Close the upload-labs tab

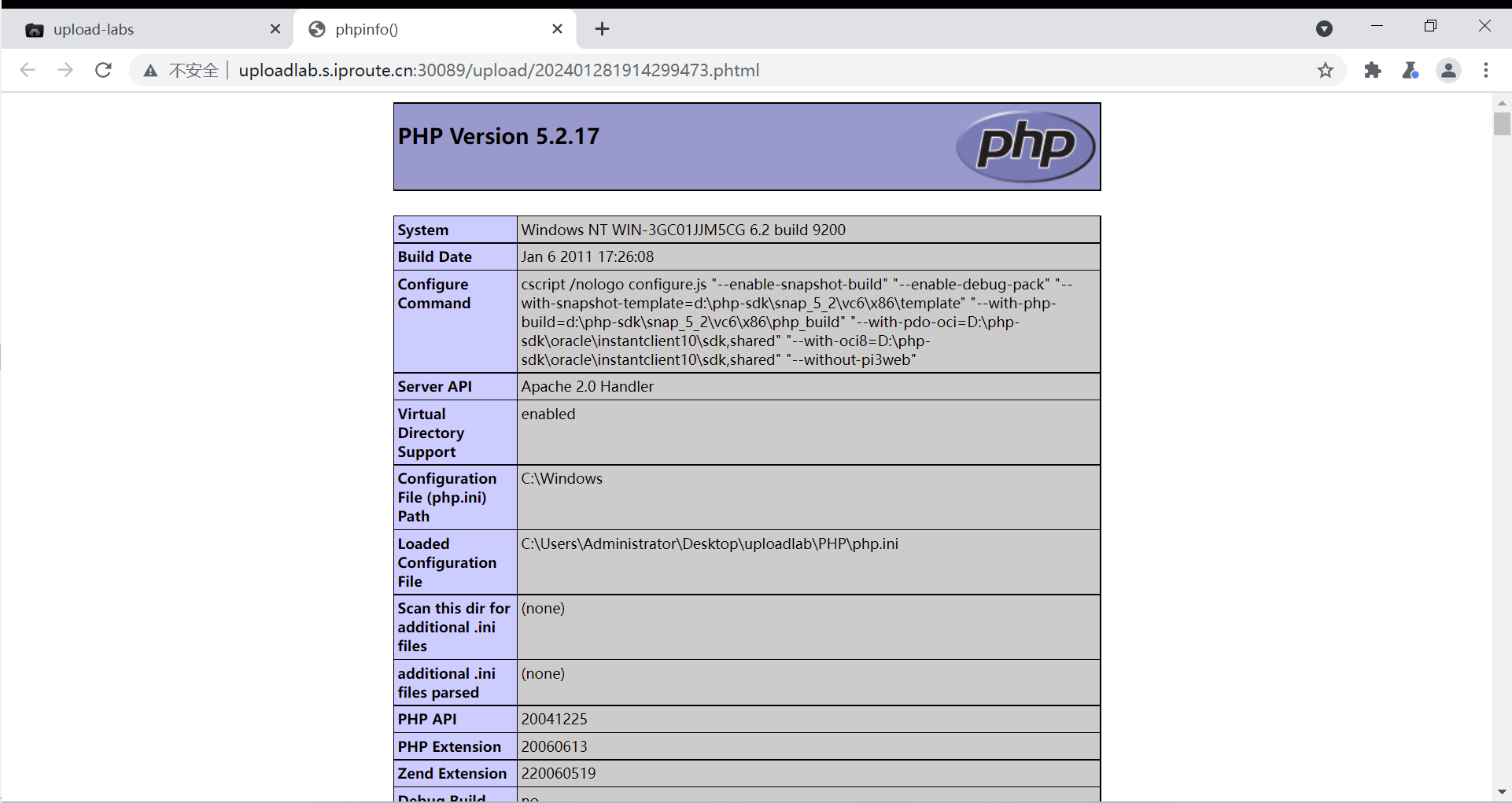tap(275, 29)
